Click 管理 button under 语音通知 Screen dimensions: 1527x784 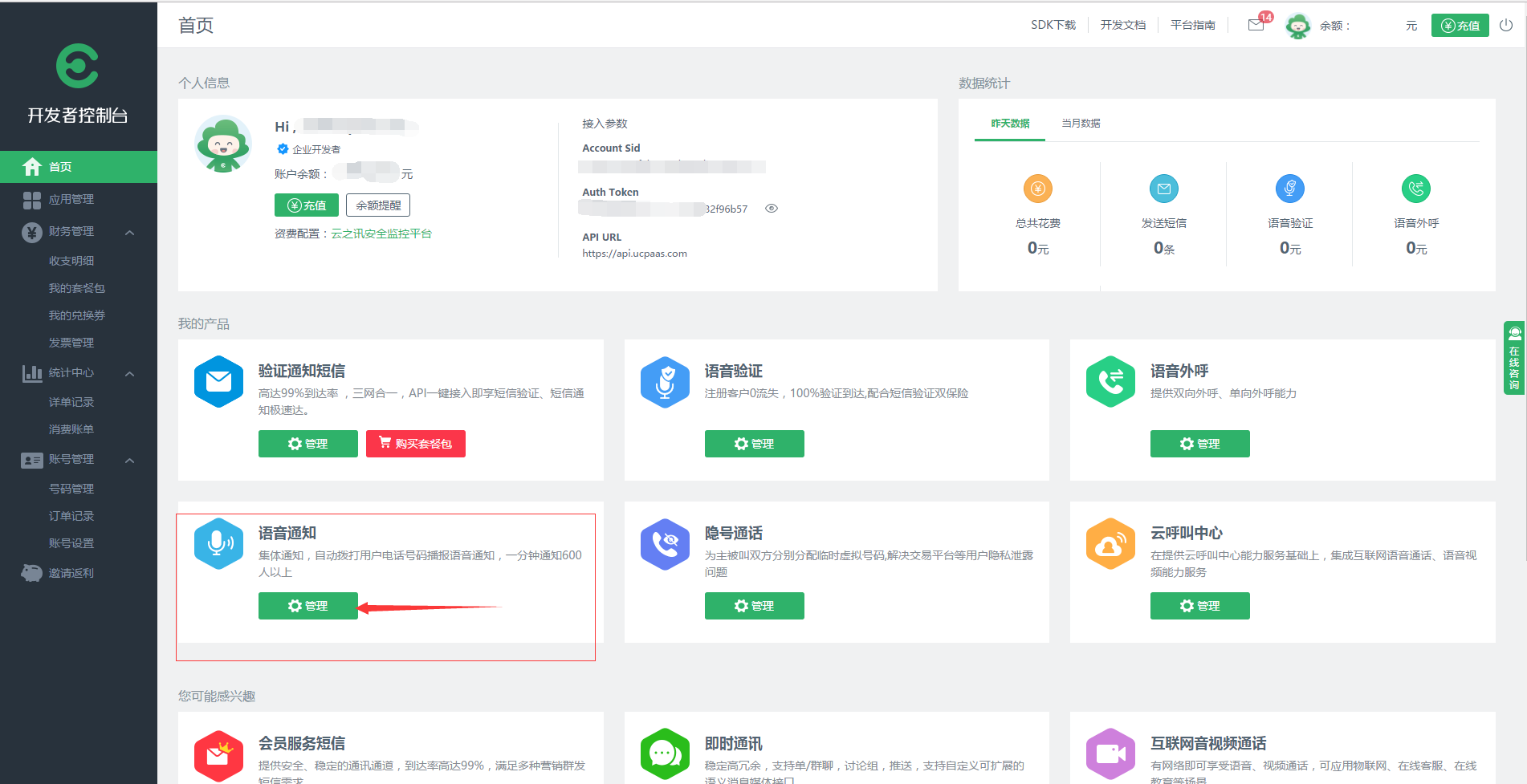[x=307, y=606]
